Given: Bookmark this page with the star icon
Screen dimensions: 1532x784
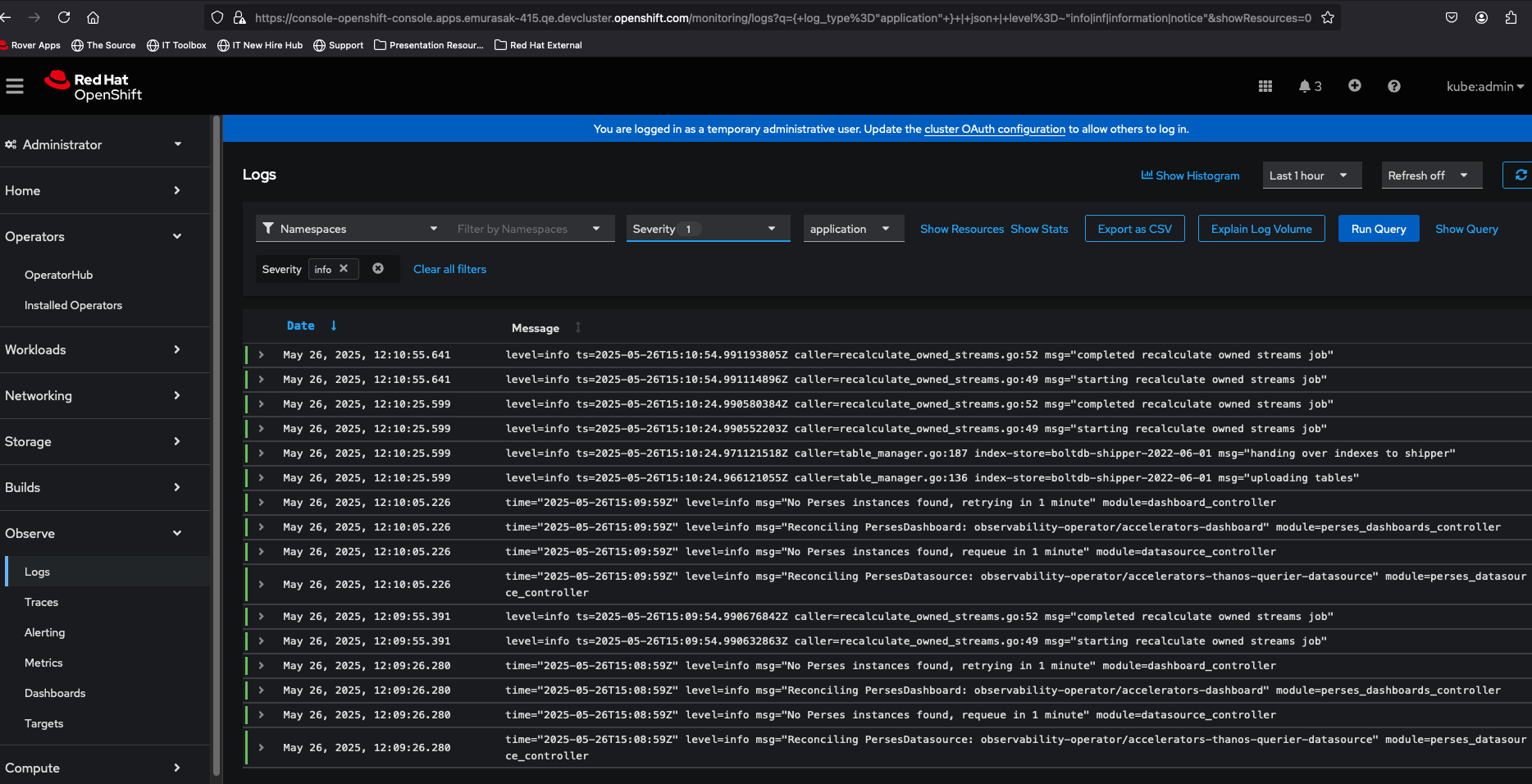Looking at the screenshot, I should tap(1328, 17).
